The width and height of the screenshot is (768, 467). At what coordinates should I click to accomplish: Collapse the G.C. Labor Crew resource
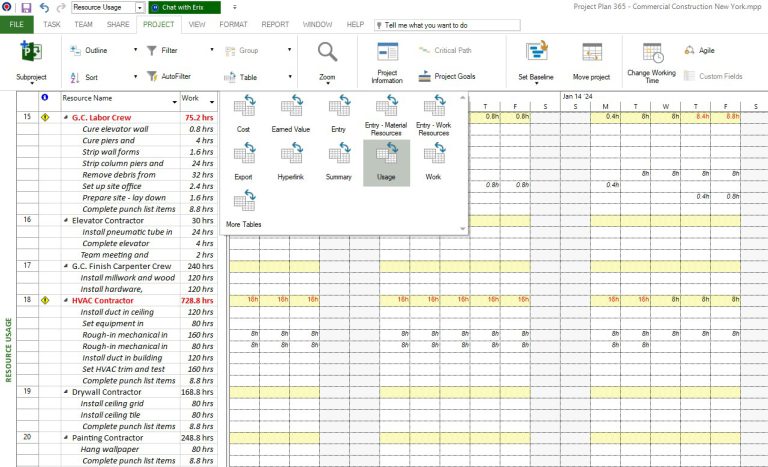pos(66,118)
